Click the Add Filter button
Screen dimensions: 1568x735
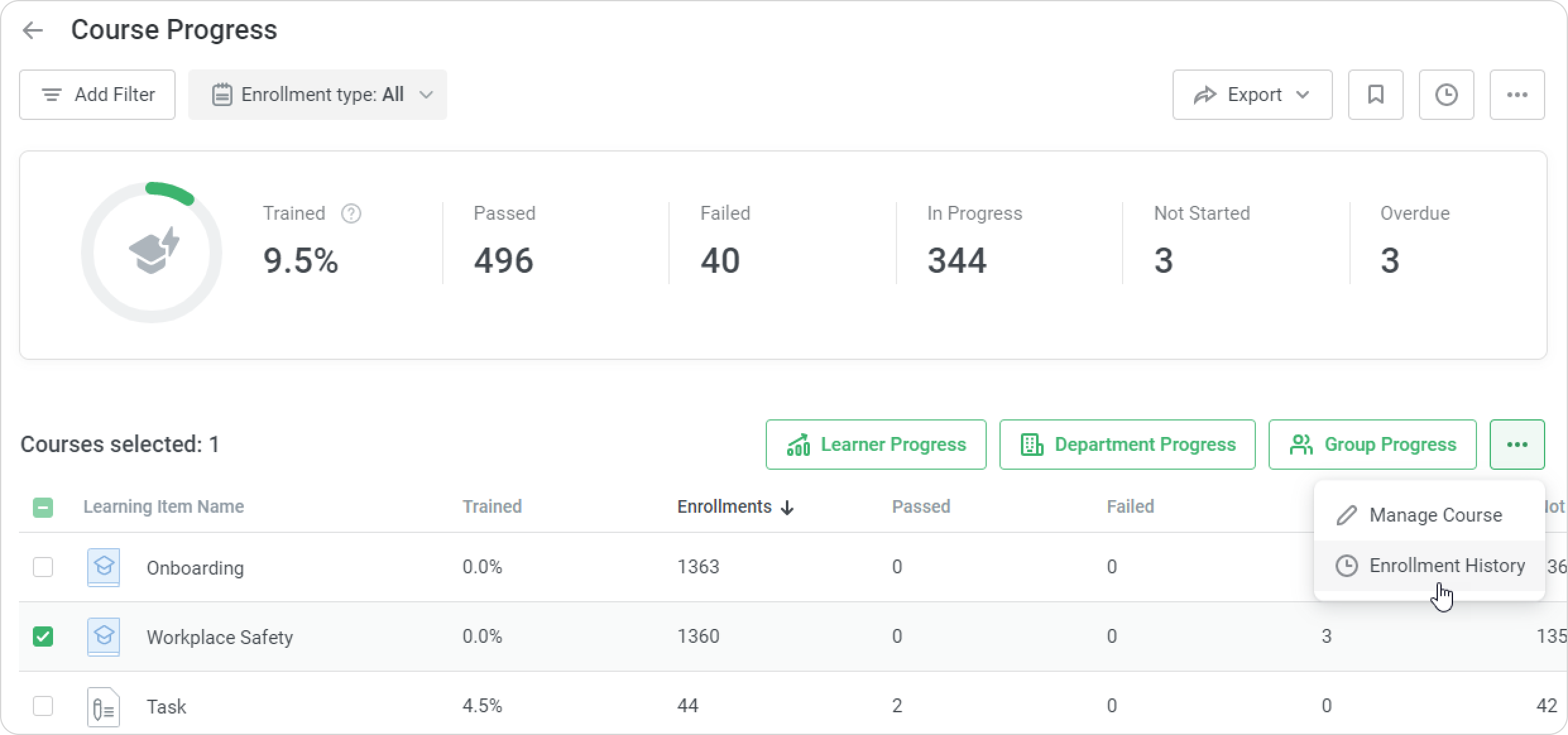[97, 95]
